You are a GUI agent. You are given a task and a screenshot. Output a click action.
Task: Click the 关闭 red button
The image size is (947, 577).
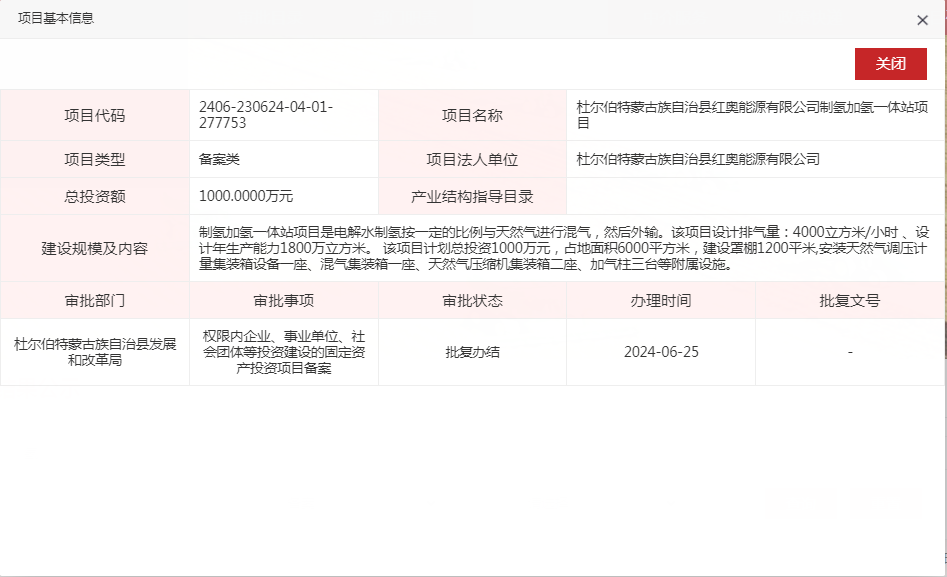point(891,64)
